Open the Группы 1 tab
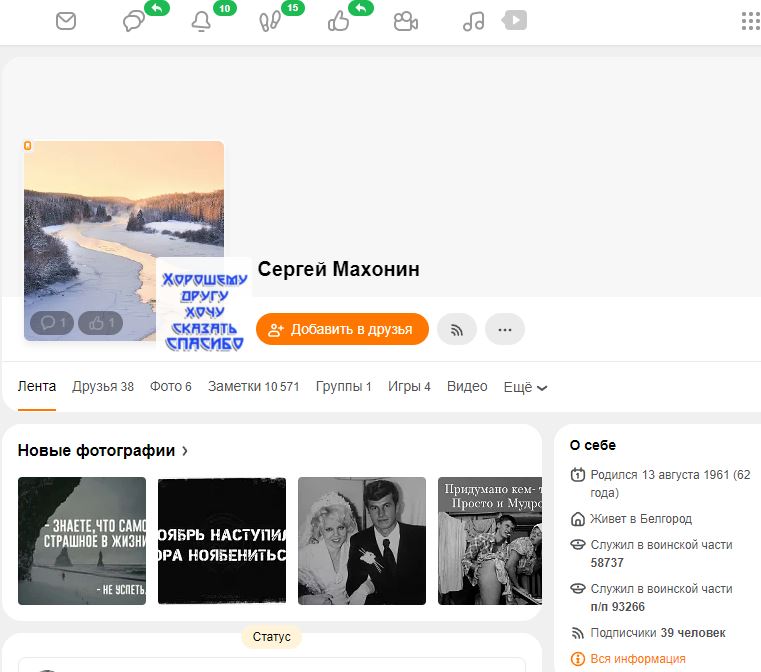 pyautogui.click(x=344, y=387)
